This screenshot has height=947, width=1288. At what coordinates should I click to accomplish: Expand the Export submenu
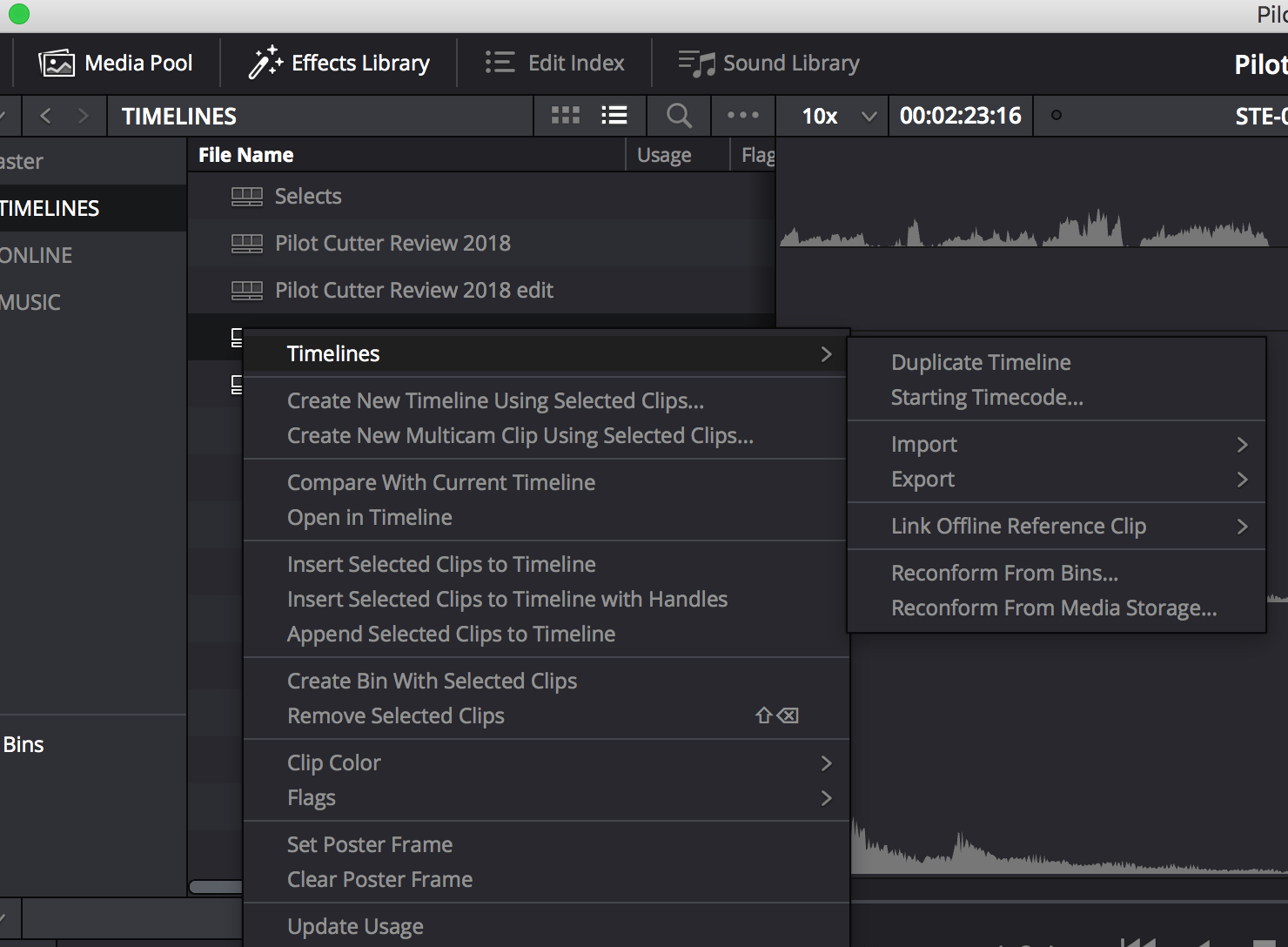[1057, 479]
